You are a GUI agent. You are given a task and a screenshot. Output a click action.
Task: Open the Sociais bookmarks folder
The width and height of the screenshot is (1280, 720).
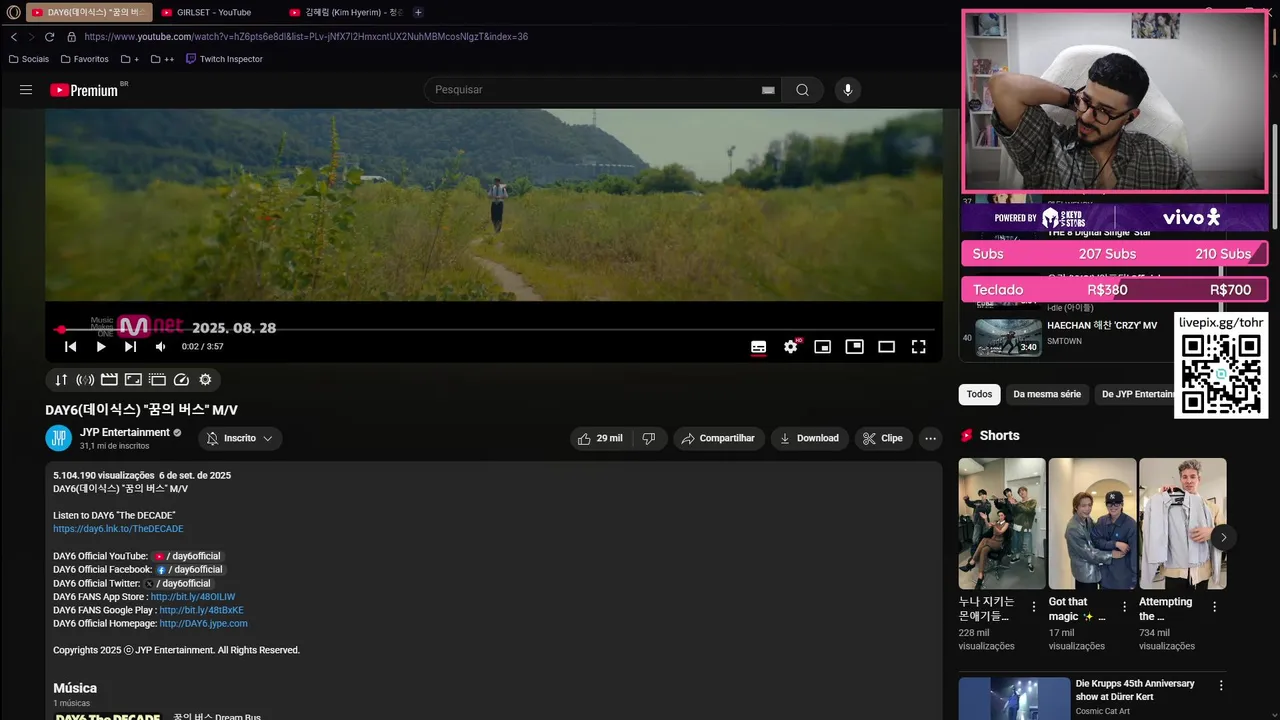(28, 59)
